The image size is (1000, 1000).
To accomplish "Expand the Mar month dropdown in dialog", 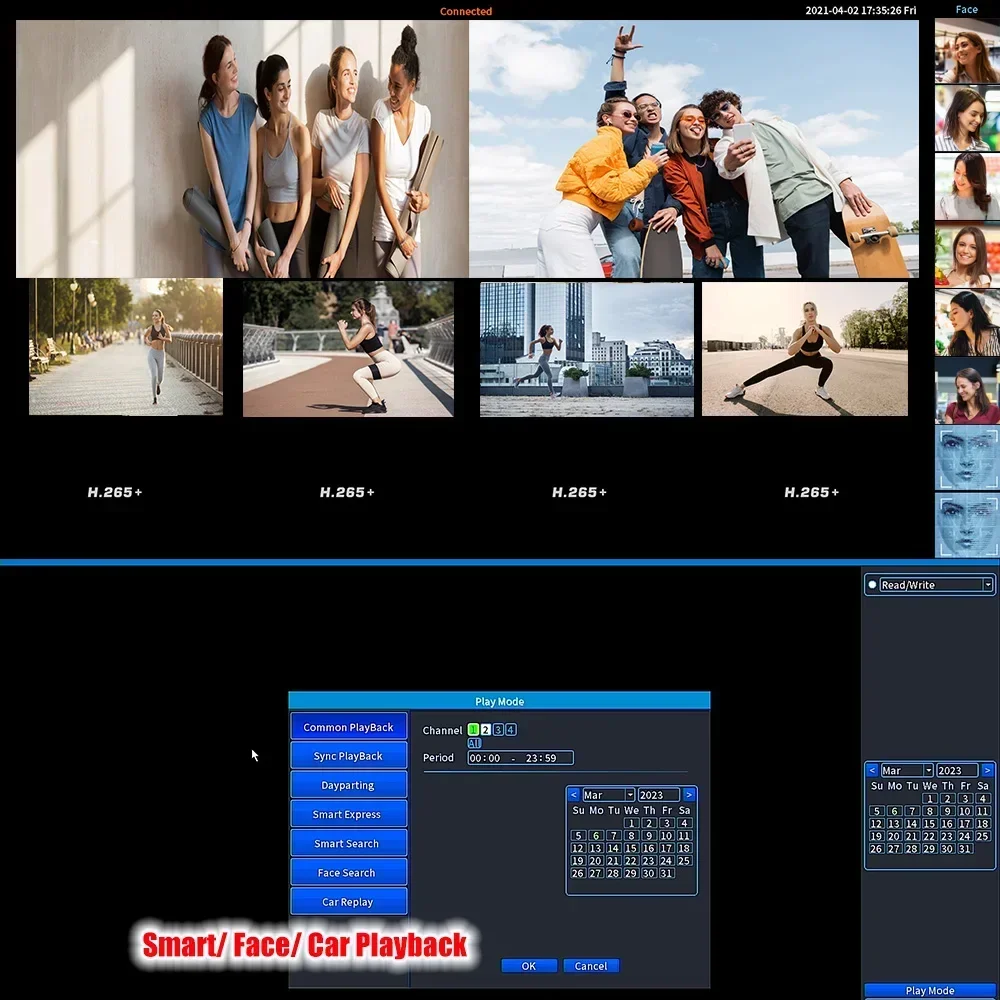I will (x=630, y=795).
